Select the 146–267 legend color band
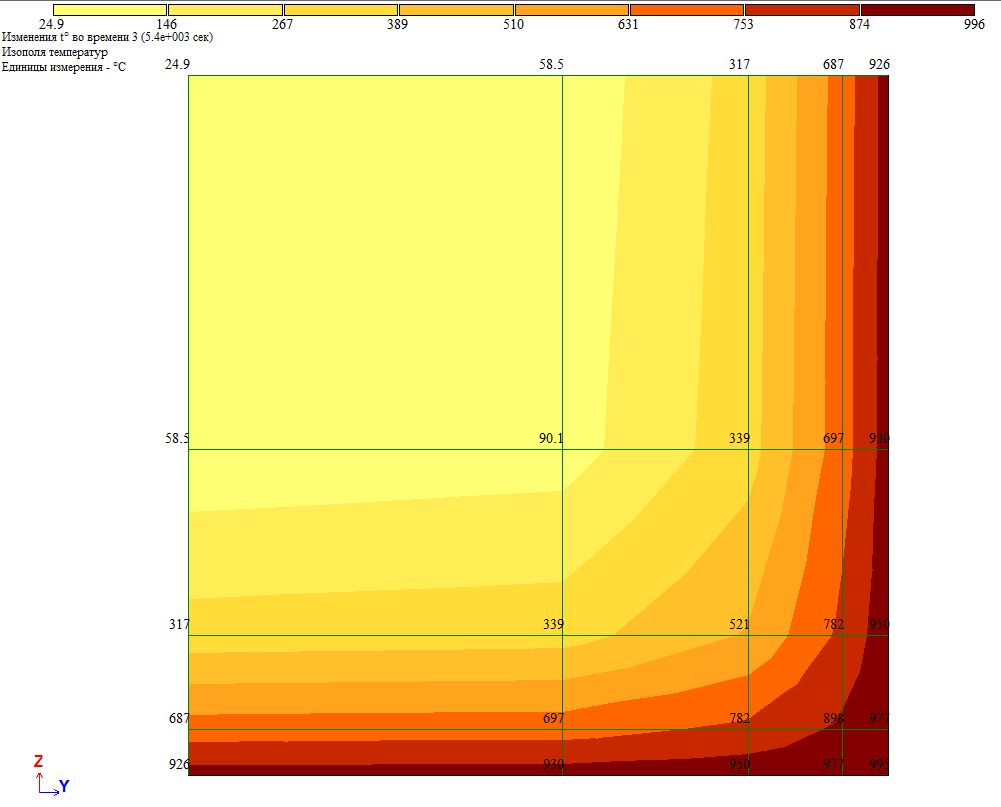 225,10
